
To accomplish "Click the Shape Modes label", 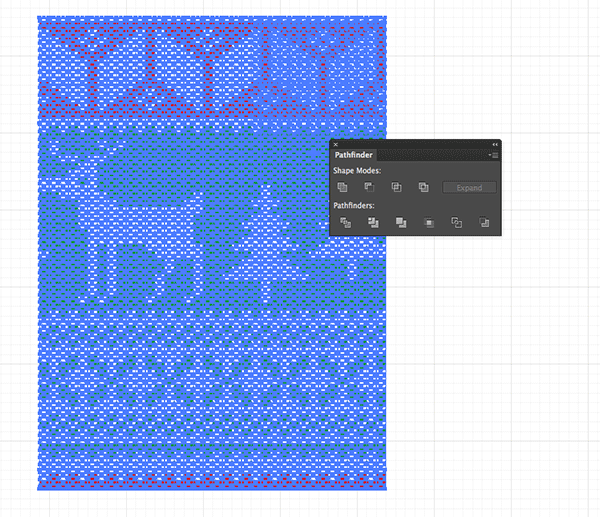I will (357, 171).
